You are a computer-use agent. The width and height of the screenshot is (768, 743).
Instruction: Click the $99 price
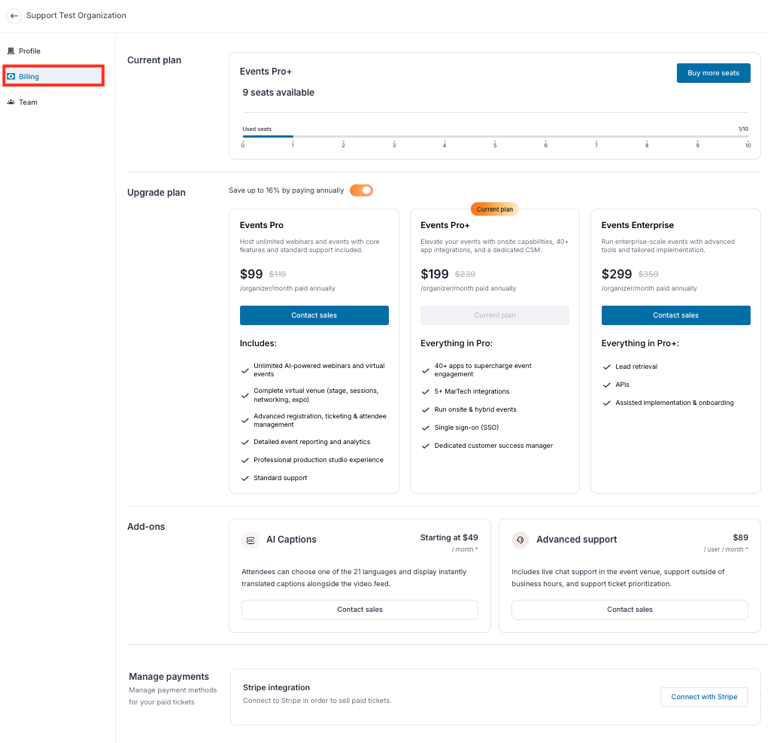click(251, 274)
